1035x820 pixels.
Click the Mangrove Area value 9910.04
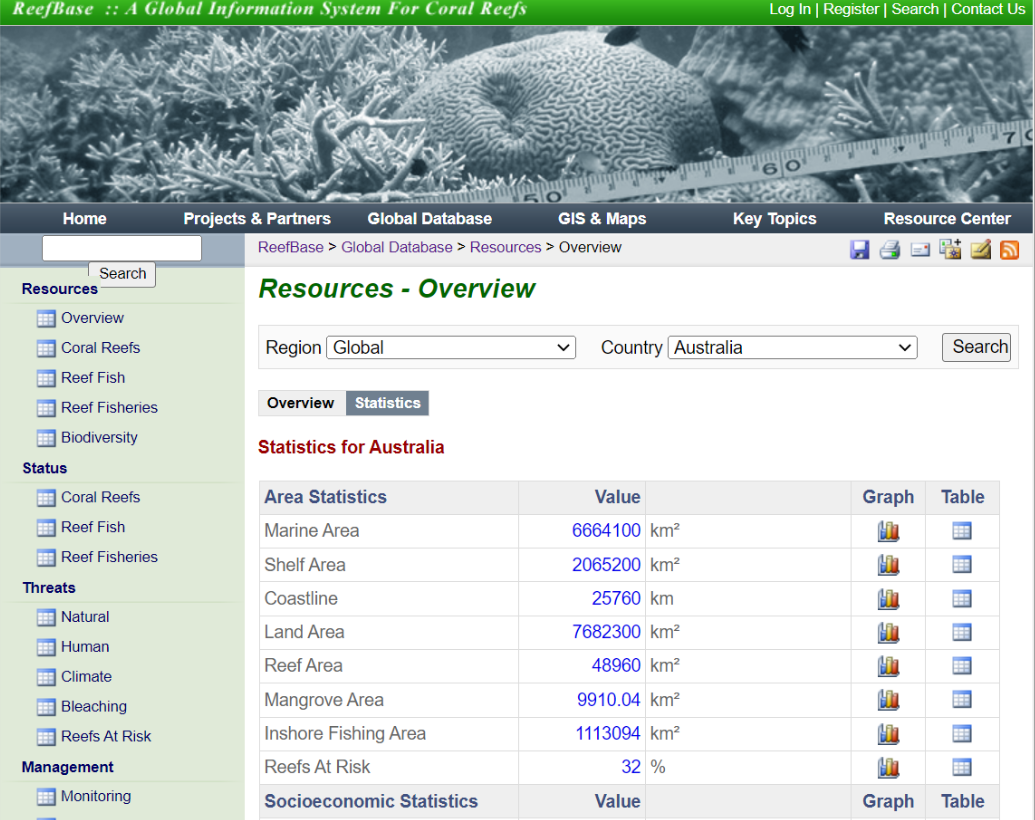tap(608, 700)
